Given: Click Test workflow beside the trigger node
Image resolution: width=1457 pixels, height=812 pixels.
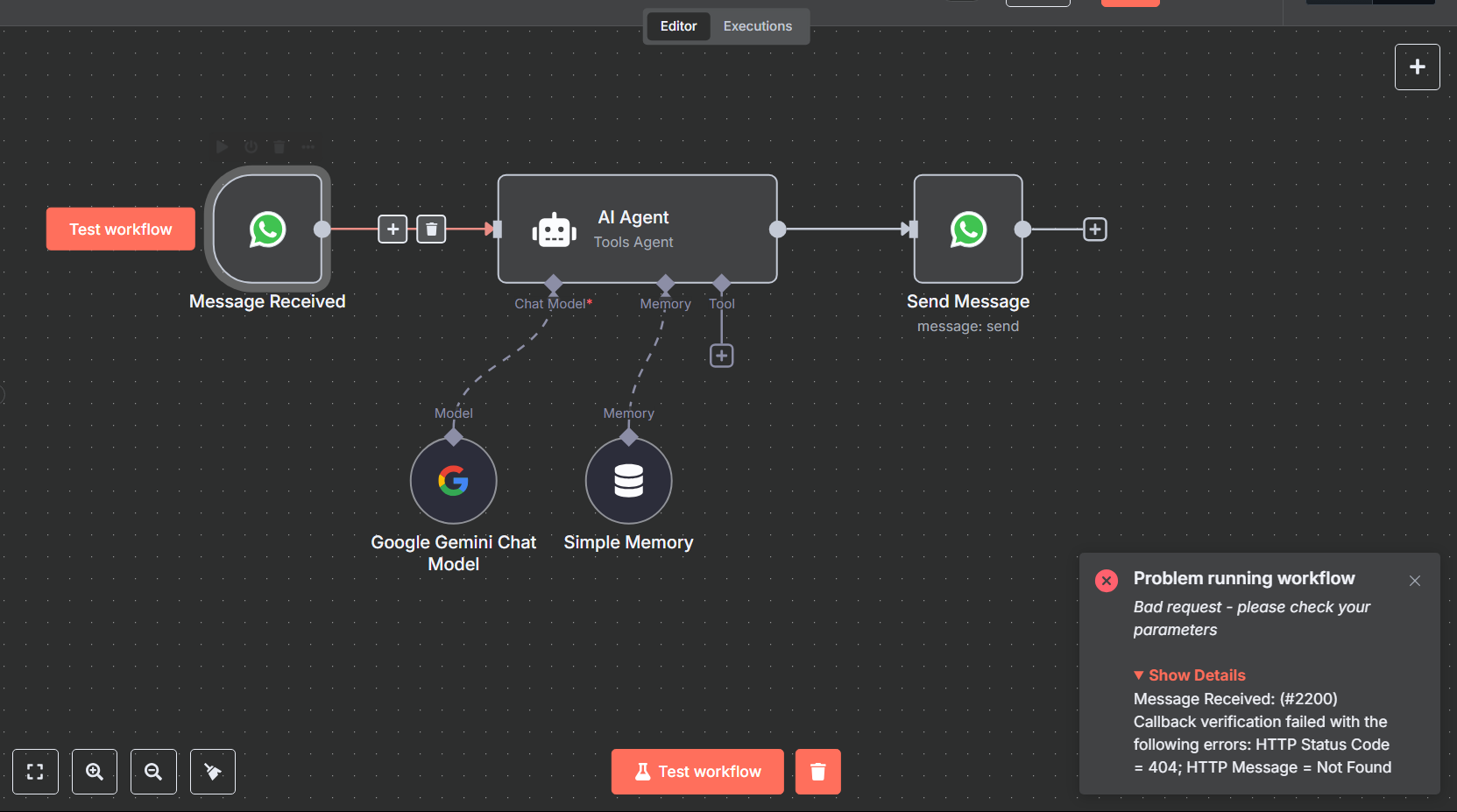Looking at the screenshot, I should point(121,229).
